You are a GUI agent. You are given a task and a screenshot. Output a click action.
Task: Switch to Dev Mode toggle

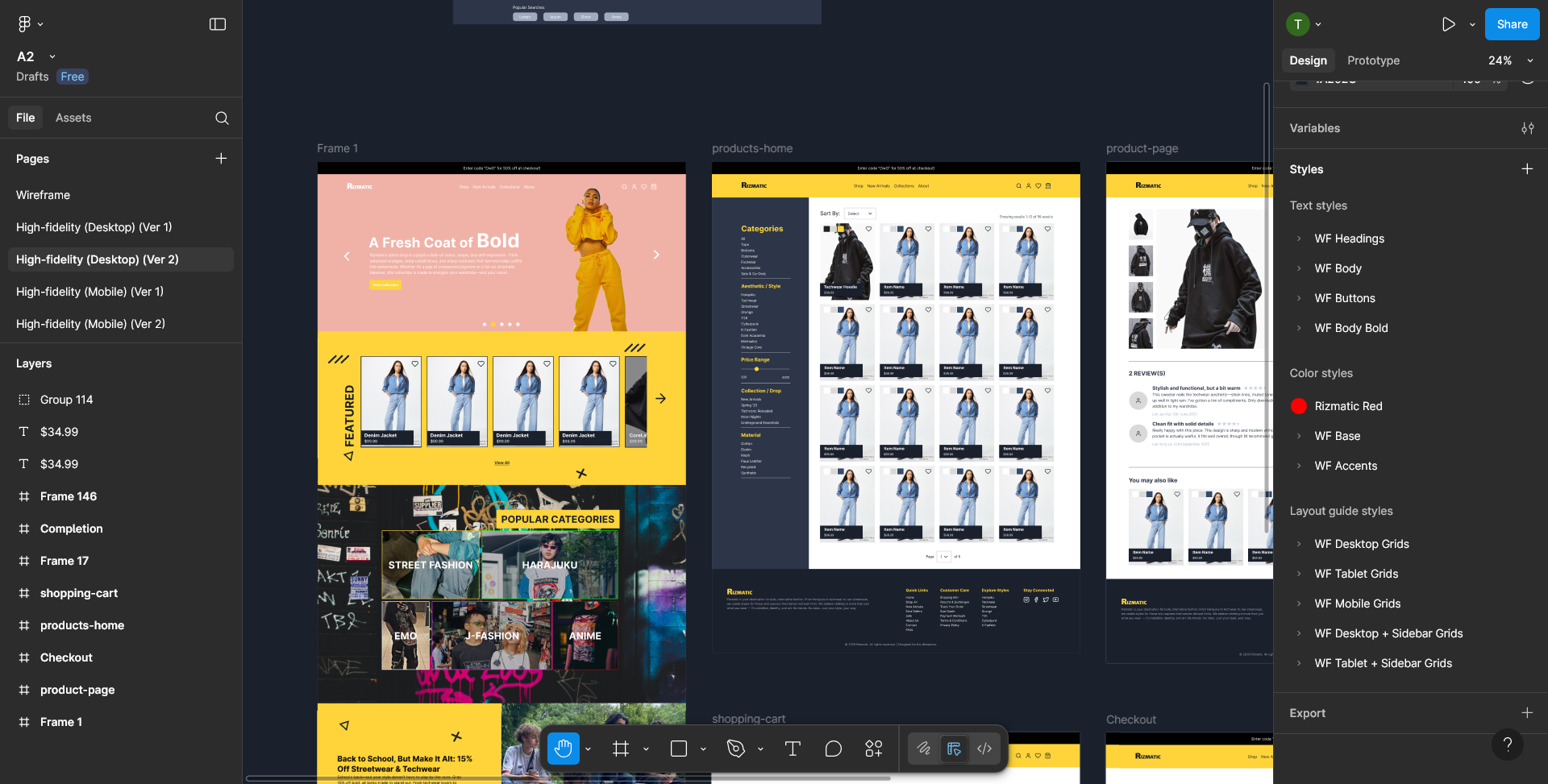[x=984, y=749]
